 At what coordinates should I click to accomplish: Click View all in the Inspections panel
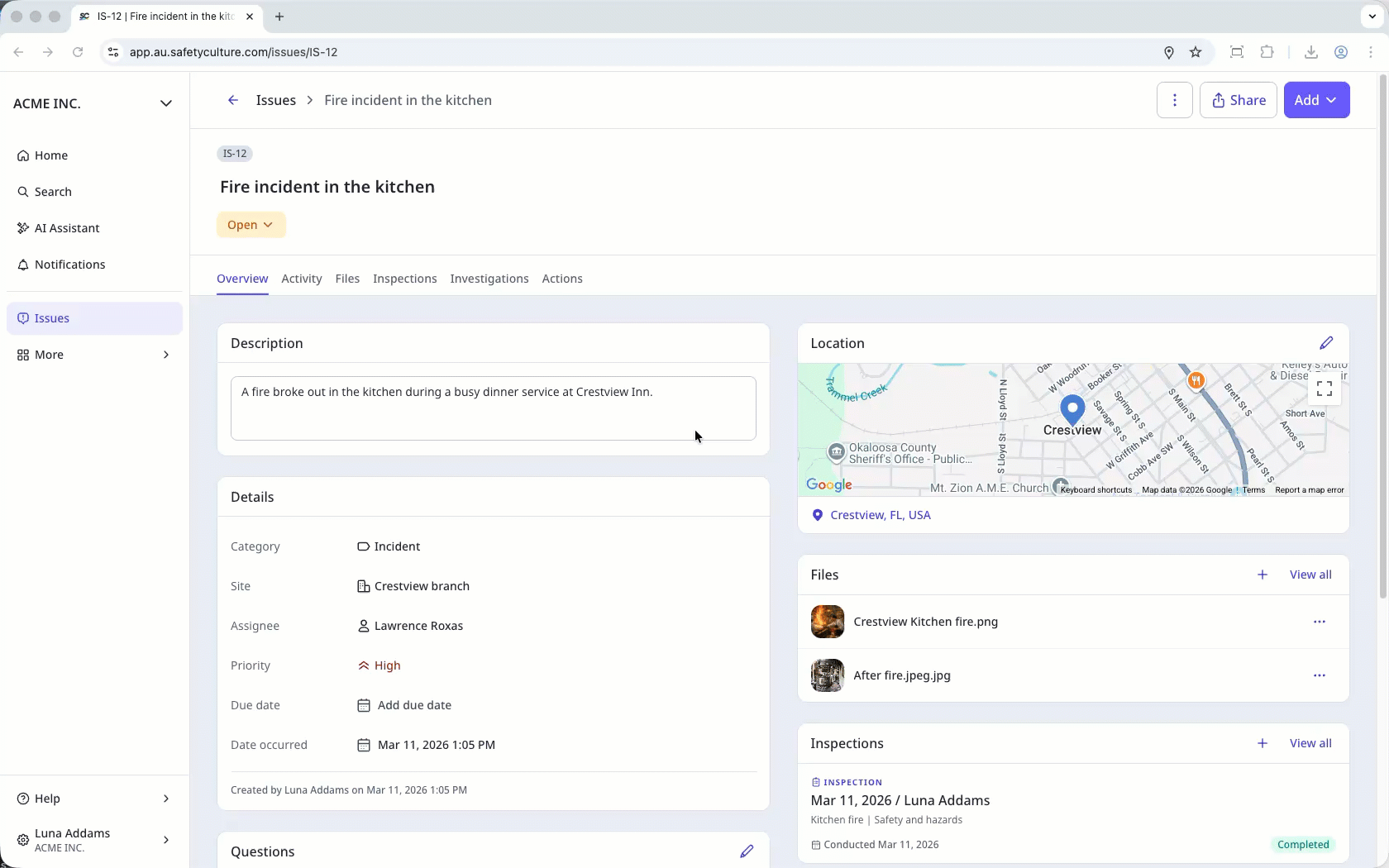tap(1310, 743)
